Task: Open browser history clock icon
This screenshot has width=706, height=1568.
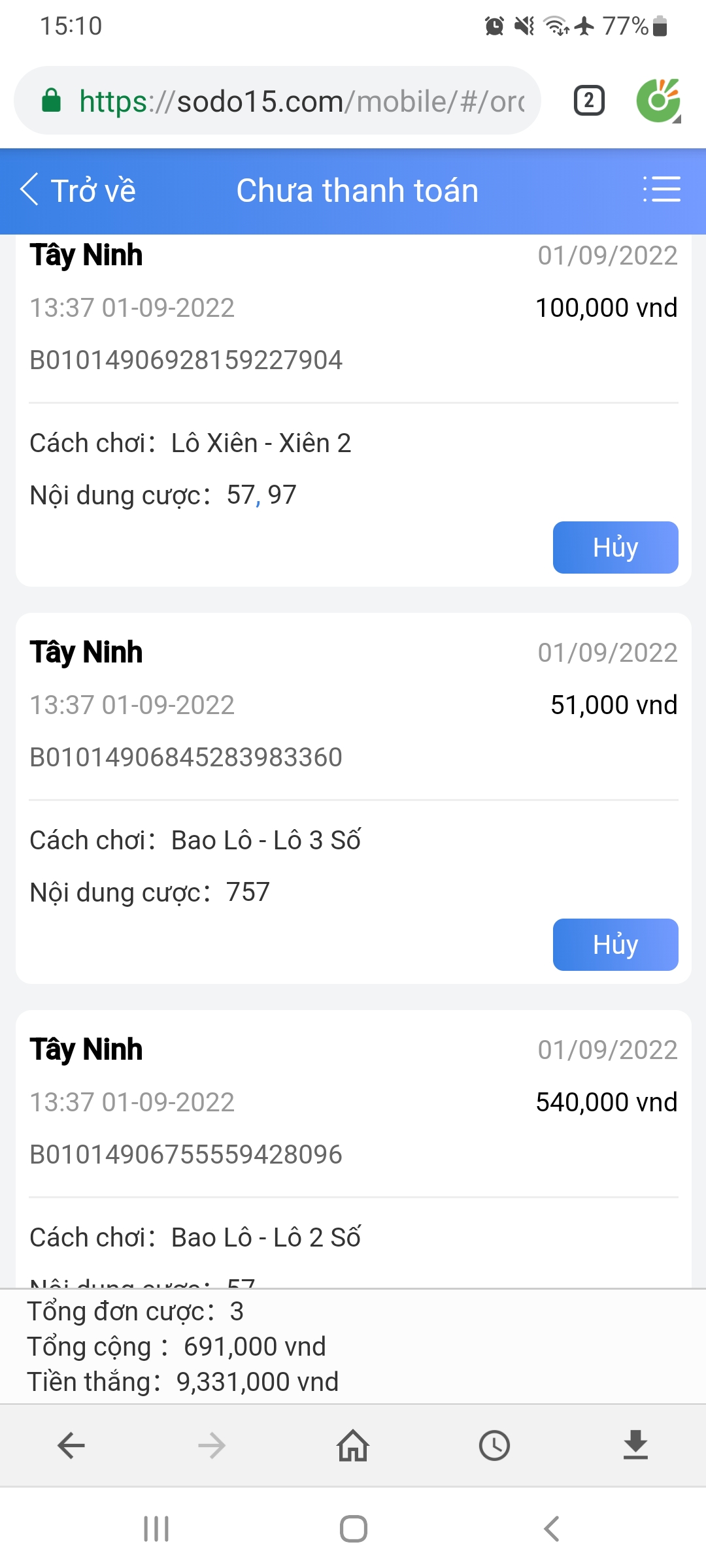Action: (494, 1445)
